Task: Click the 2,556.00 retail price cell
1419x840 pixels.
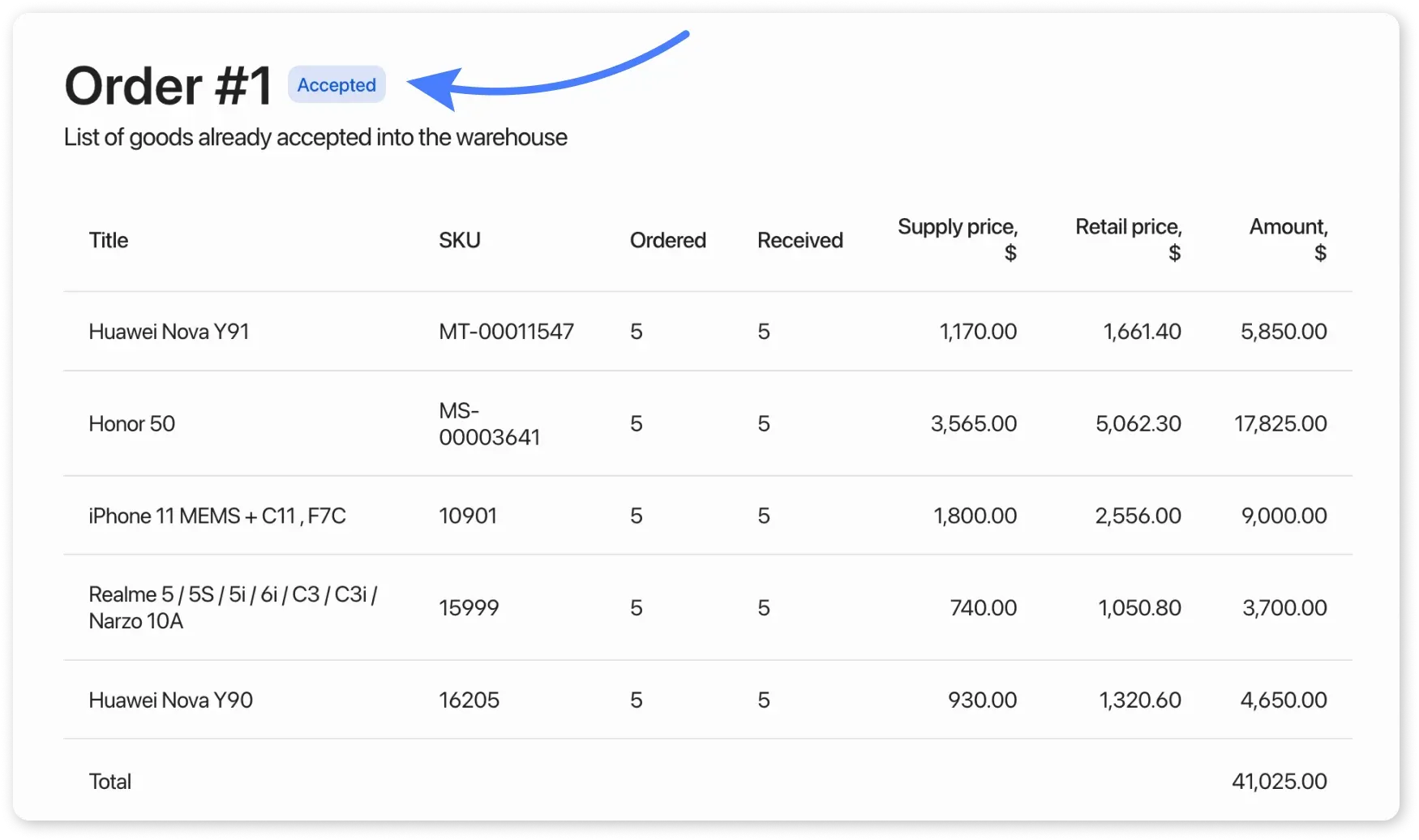Action: click(x=1138, y=516)
